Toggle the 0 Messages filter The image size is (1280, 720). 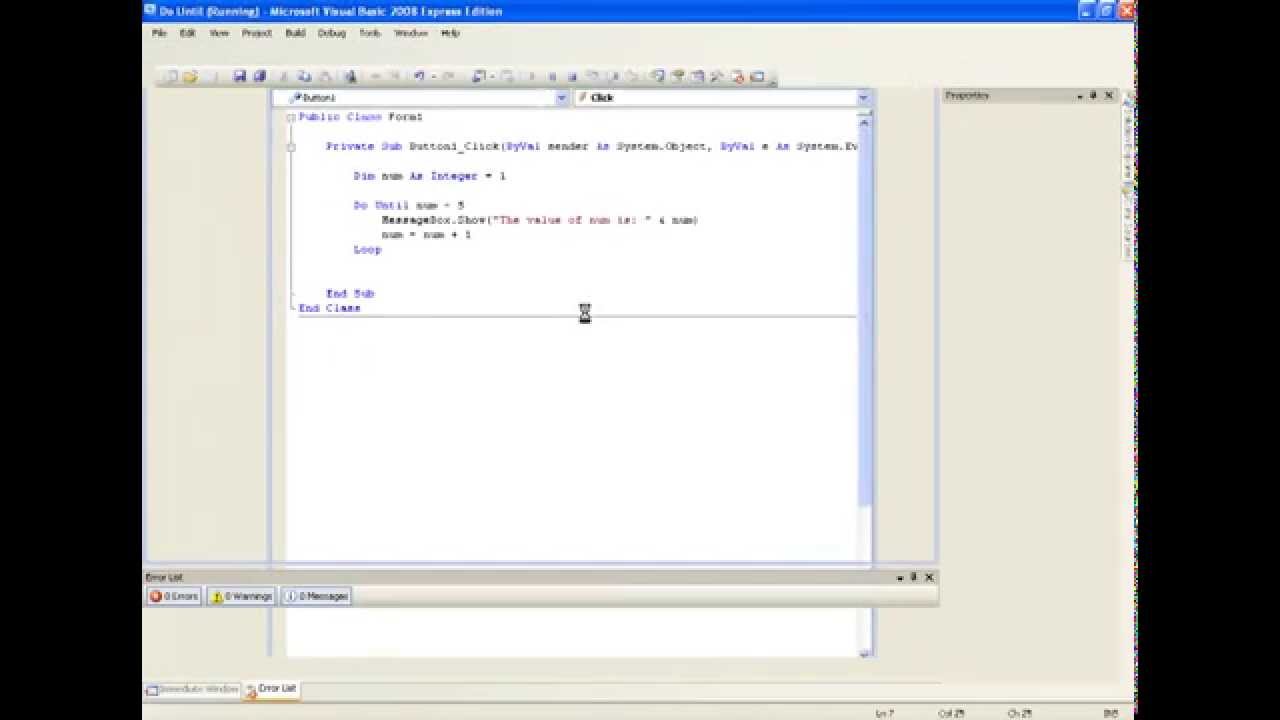click(x=315, y=596)
